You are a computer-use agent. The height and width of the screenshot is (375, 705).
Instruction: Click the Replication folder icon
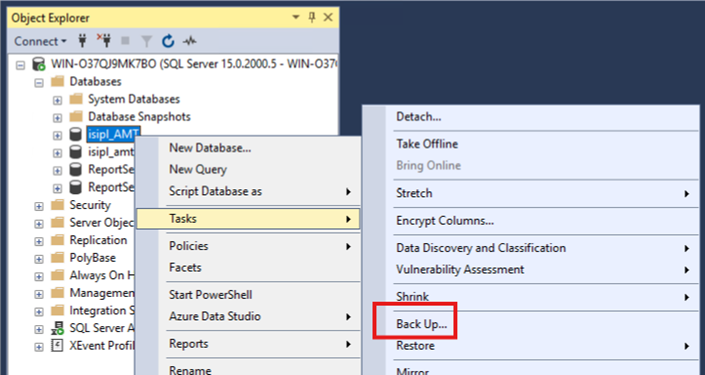[x=57, y=240]
